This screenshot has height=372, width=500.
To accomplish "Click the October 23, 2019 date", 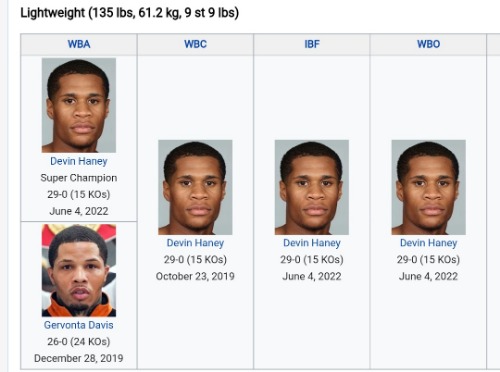I will (x=195, y=276).
